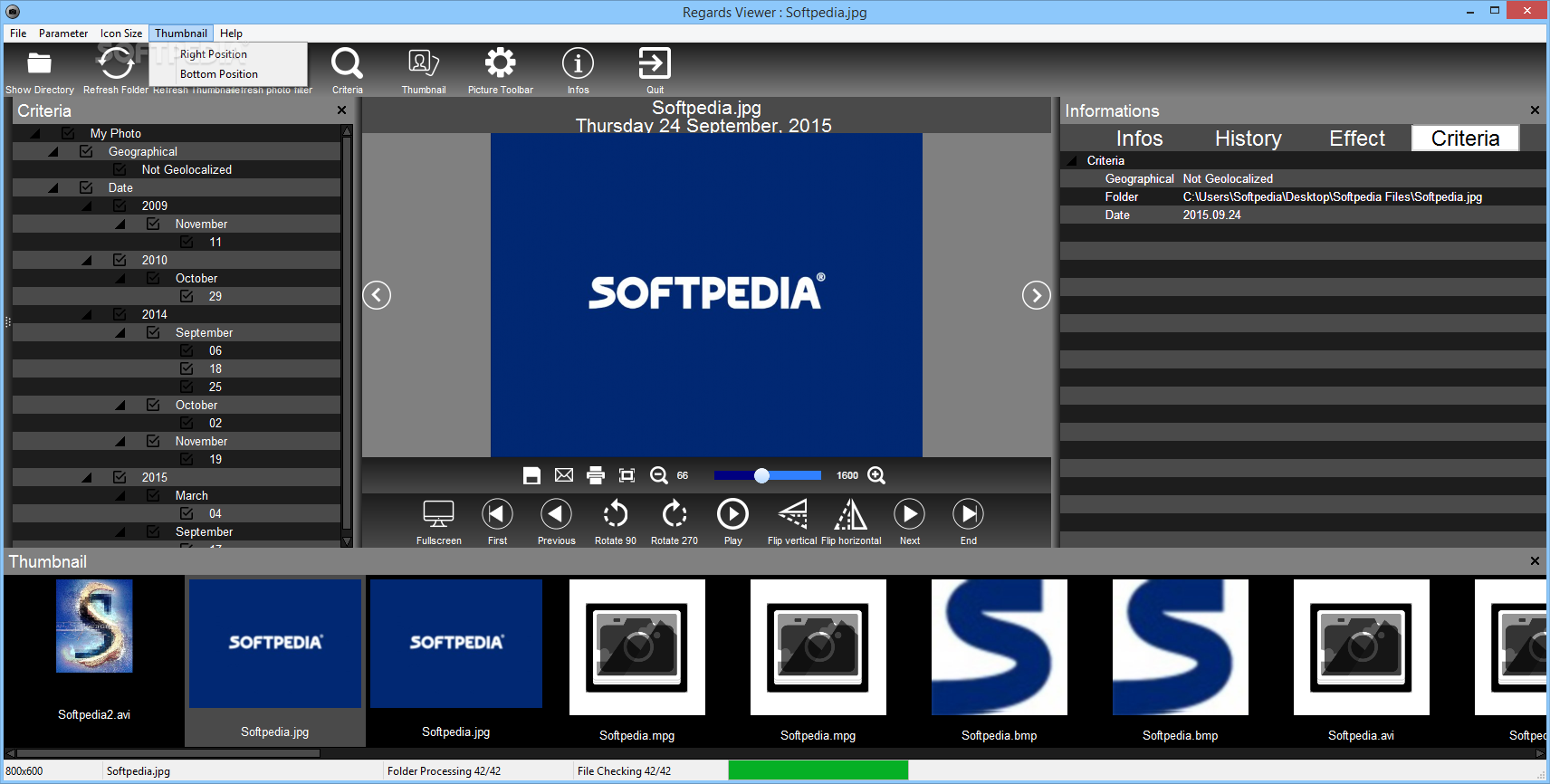1550x784 pixels.
Task: Collapse the My Photo tree node
Action: 35,134
